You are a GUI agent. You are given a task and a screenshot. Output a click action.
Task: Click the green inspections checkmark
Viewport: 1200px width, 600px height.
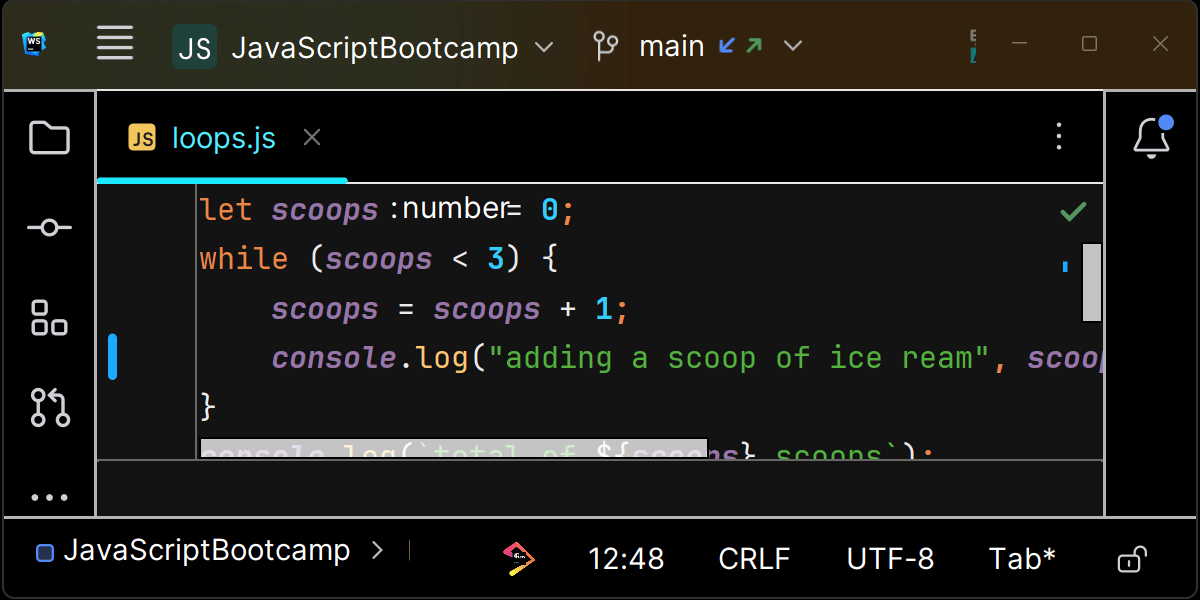1073,211
